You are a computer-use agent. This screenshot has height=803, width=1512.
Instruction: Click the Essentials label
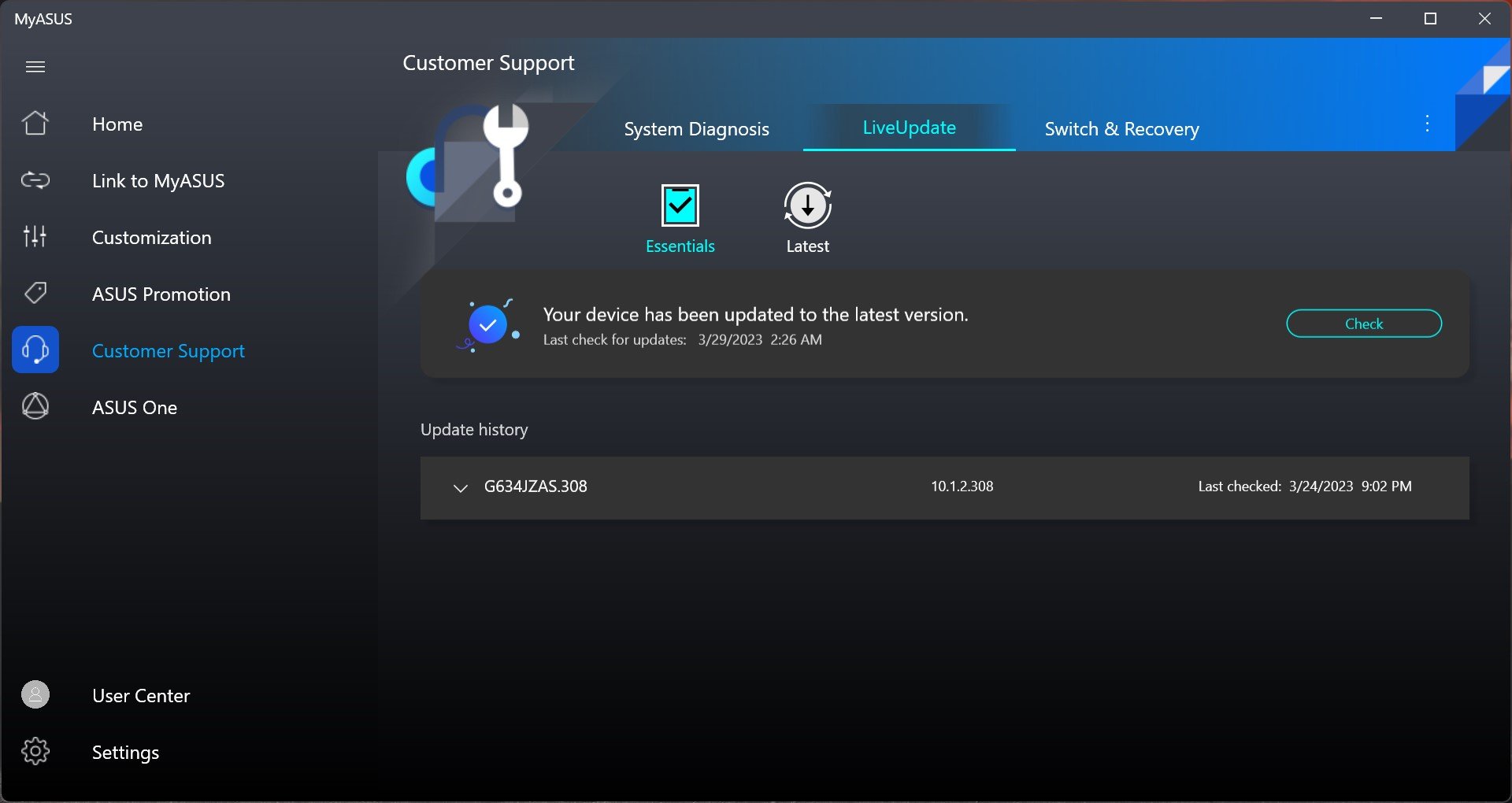680,246
